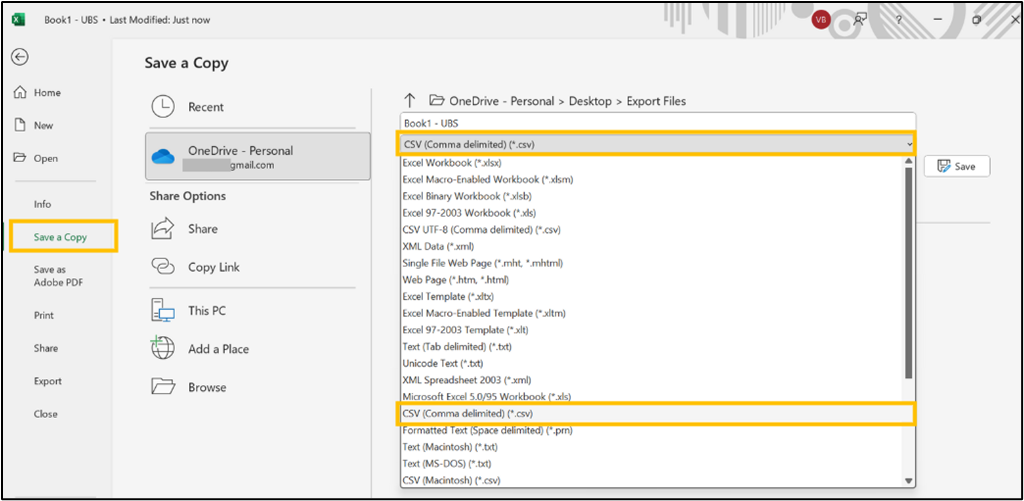1024x501 pixels.
Task: Open the feedback/comments icon in title bar
Action: (x=860, y=20)
